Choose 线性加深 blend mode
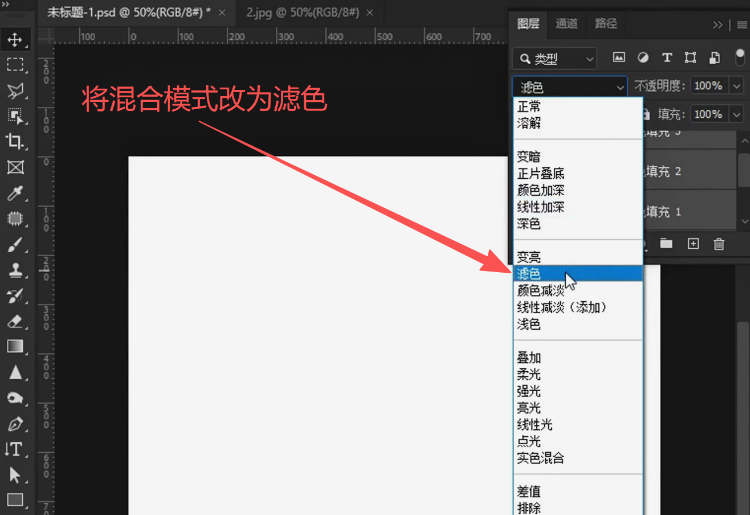Image resolution: width=750 pixels, height=515 pixels. tap(578, 207)
